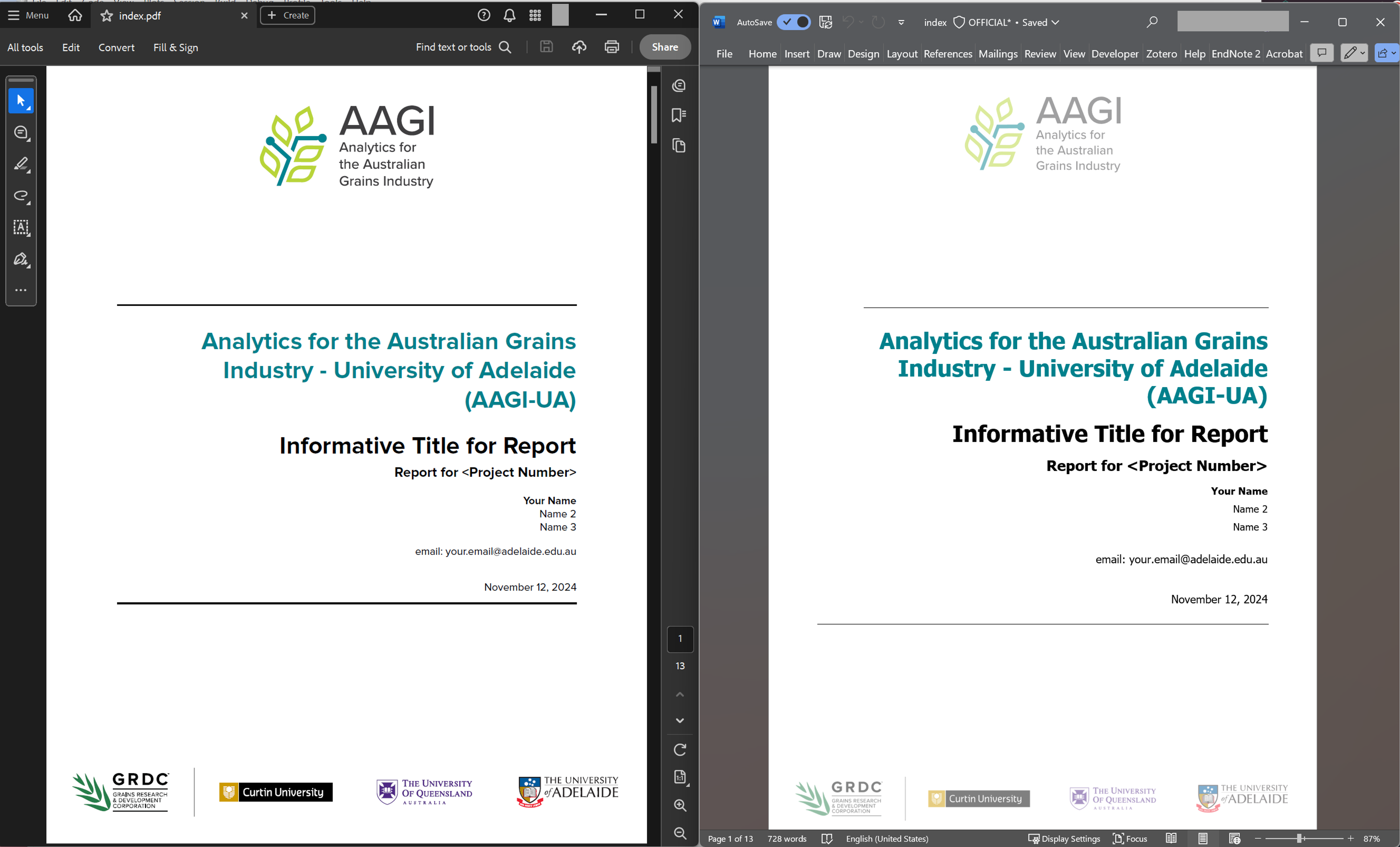Click the Word search magnifier icon
Screen dimensions: 1400x847
(1152, 22)
